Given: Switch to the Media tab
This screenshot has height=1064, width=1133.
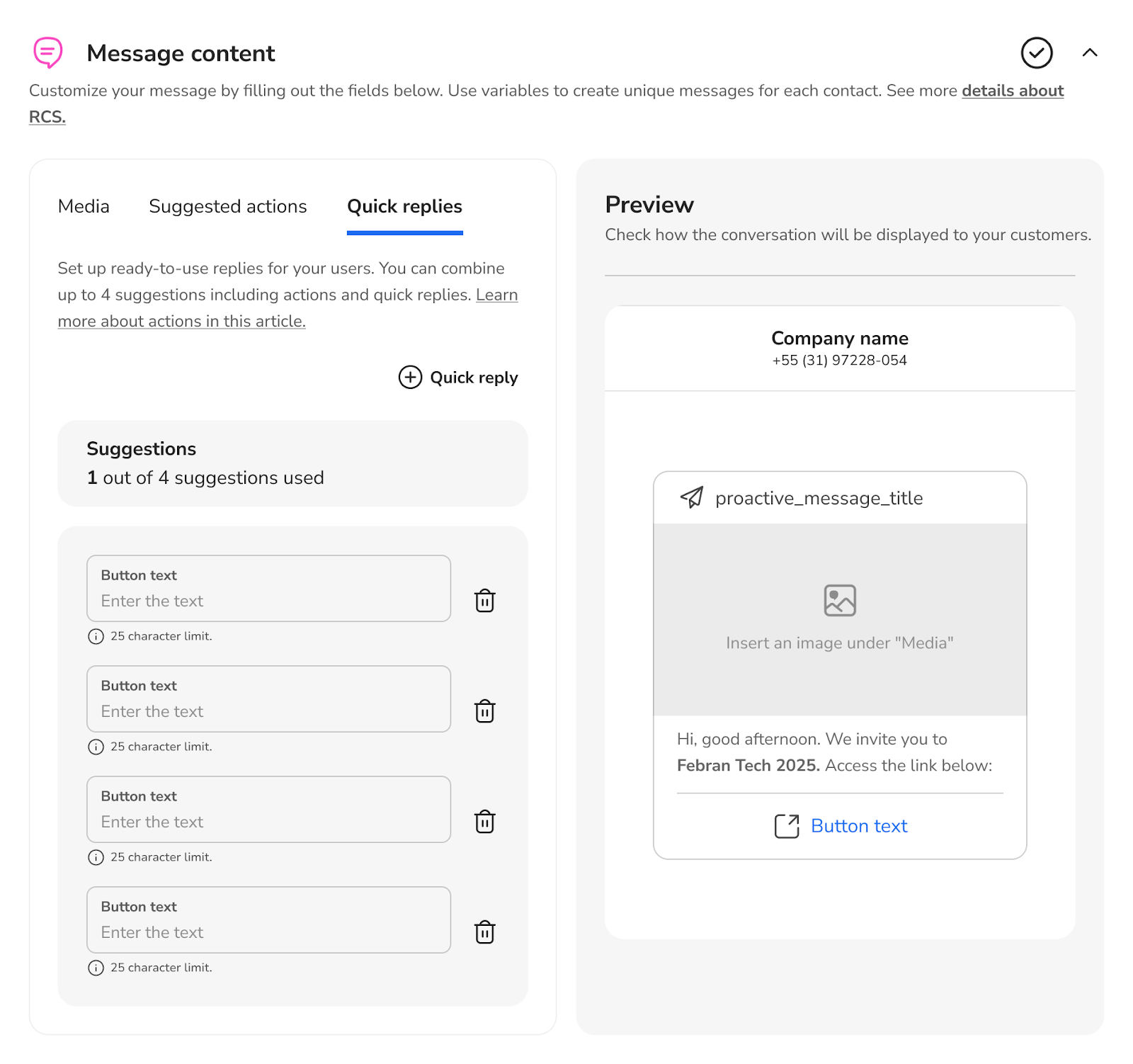Looking at the screenshot, I should [x=84, y=206].
